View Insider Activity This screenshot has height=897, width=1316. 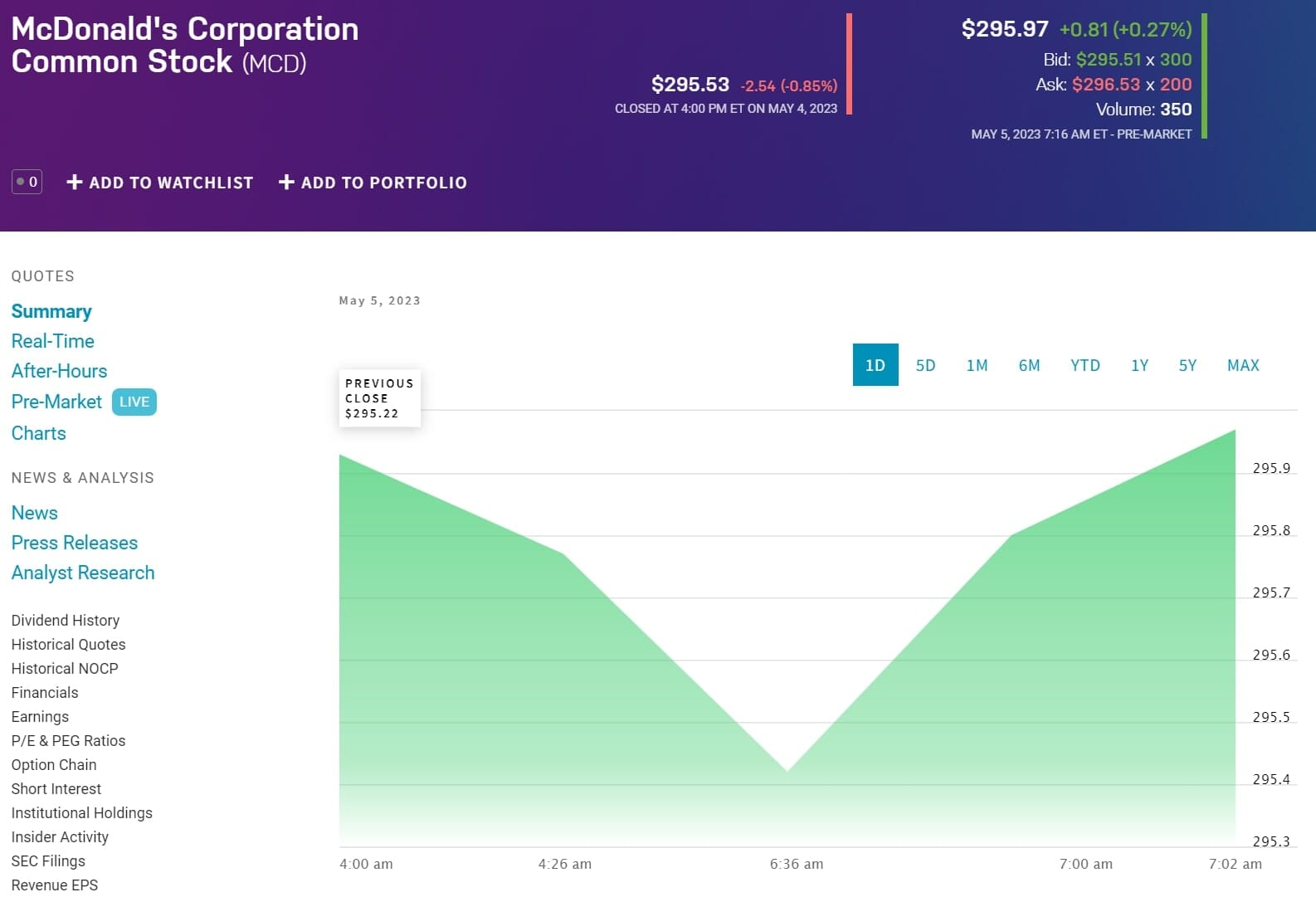pyautogui.click(x=60, y=837)
